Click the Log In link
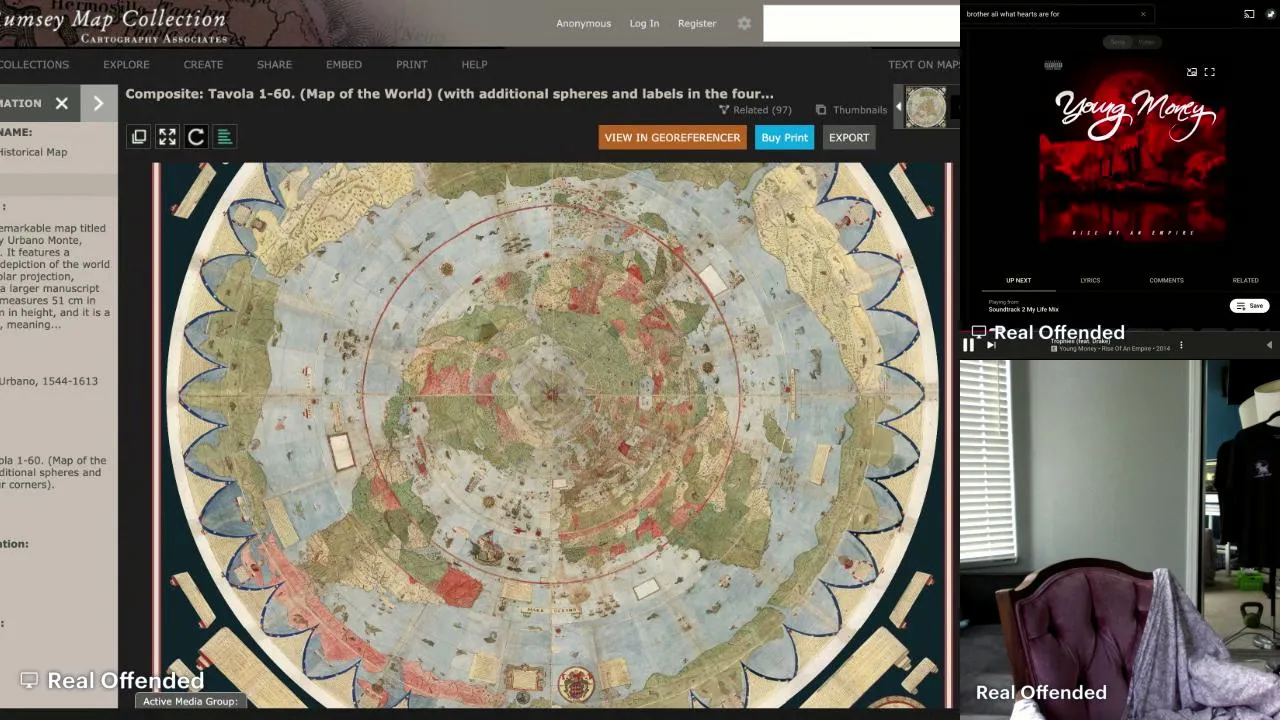The height and width of the screenshot is (720, 1280). point(644,23)
